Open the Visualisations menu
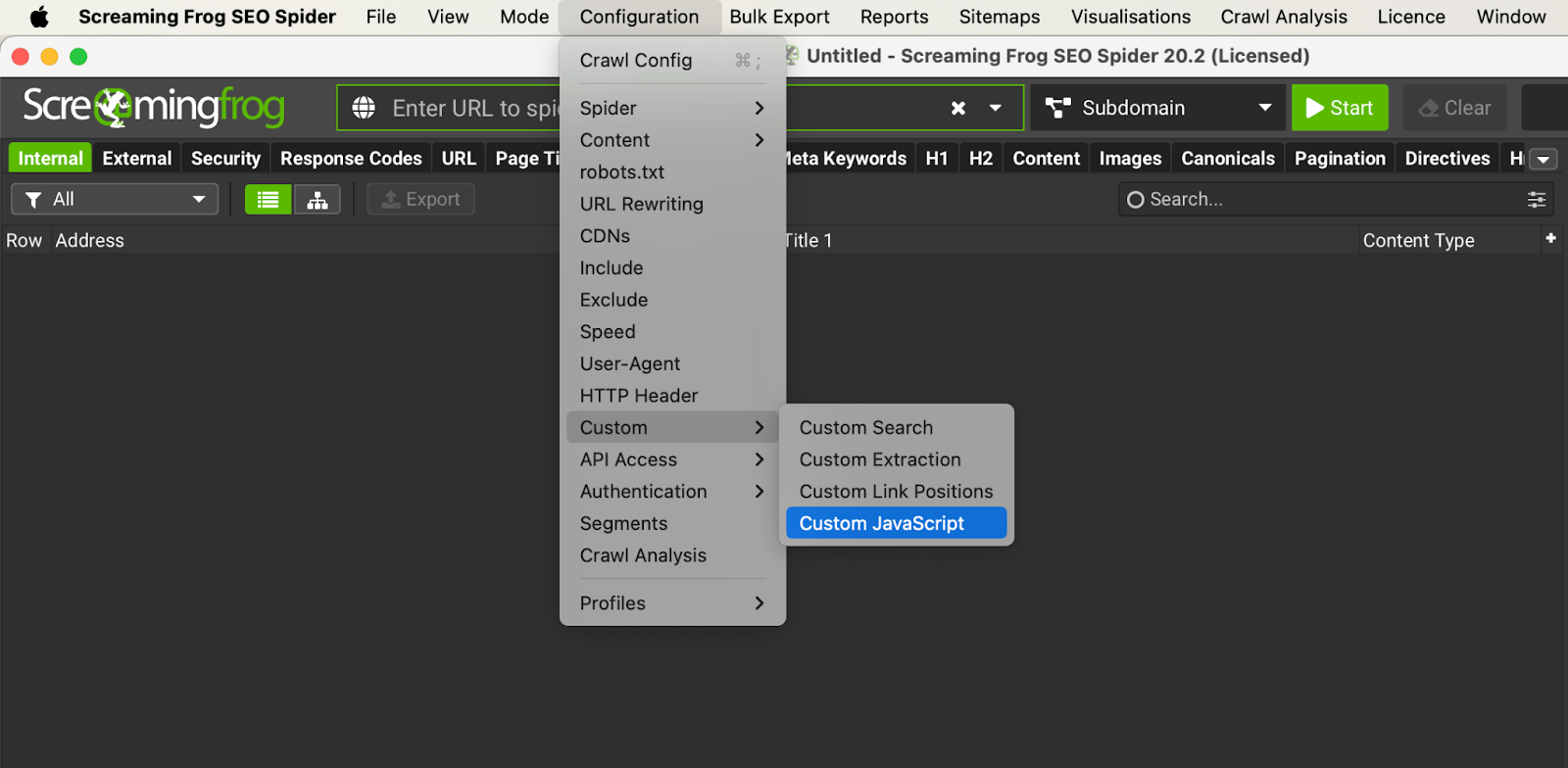 (x=1131, y=17)
